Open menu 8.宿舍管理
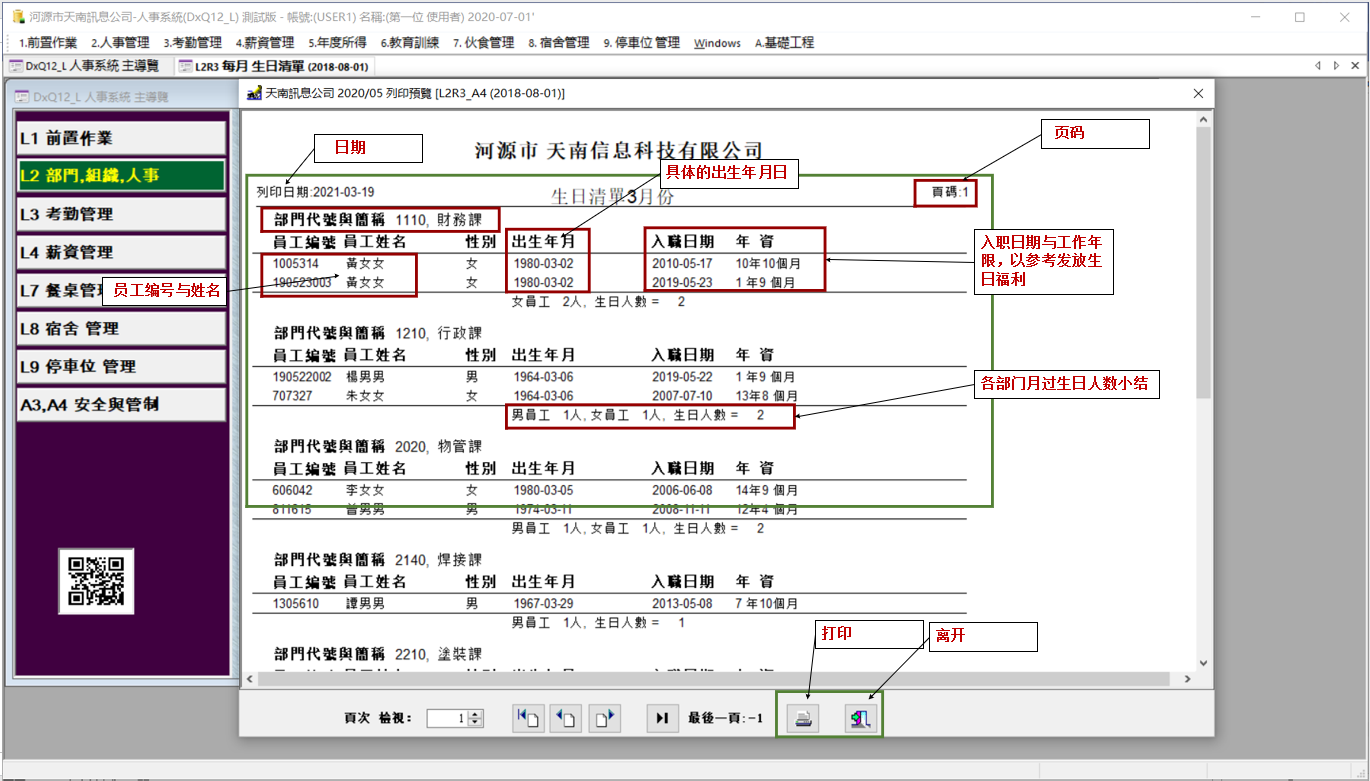The width and height of the screenshot is (1370, 781). coord(558,43)
